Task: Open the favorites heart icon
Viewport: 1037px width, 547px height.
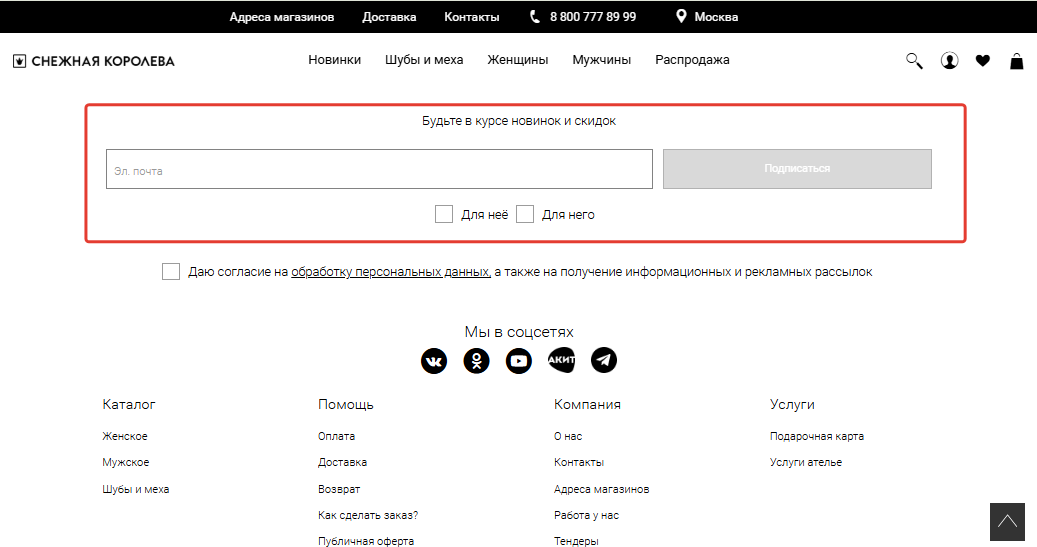Action: pyautogui.click(x=983, y=61)
